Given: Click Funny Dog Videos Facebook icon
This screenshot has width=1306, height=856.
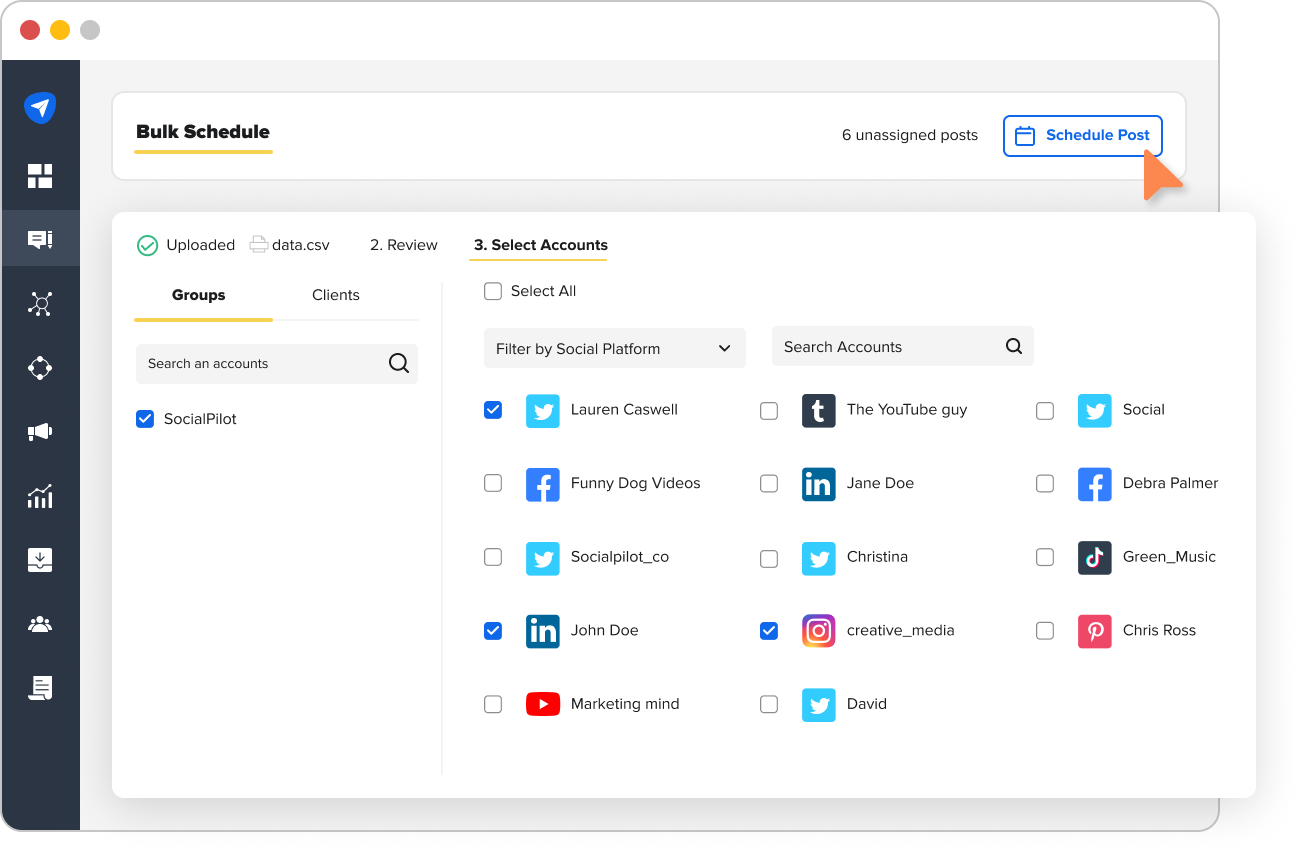Looking at the screenshot, I should click(543, 484).
